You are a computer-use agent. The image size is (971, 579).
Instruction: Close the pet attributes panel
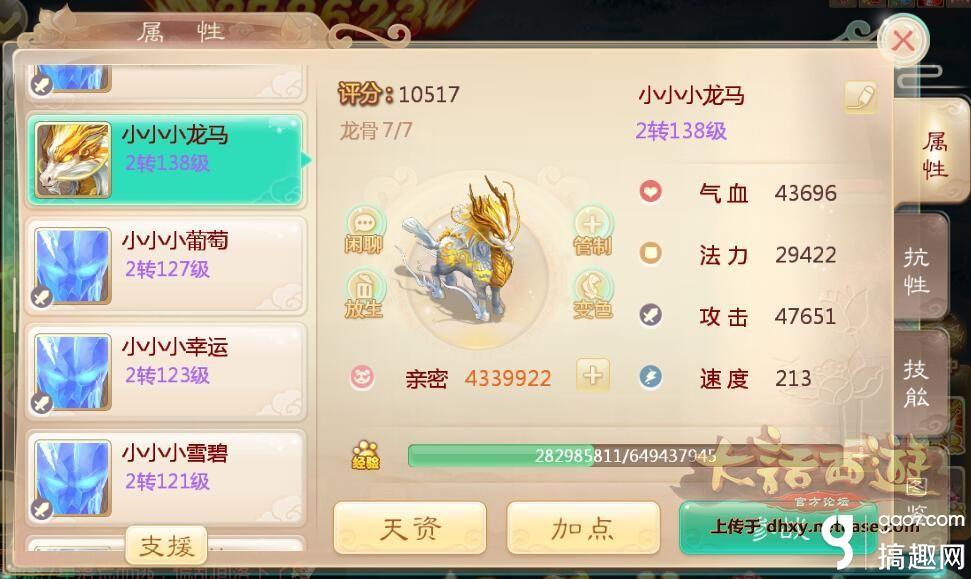click(904, 41)
